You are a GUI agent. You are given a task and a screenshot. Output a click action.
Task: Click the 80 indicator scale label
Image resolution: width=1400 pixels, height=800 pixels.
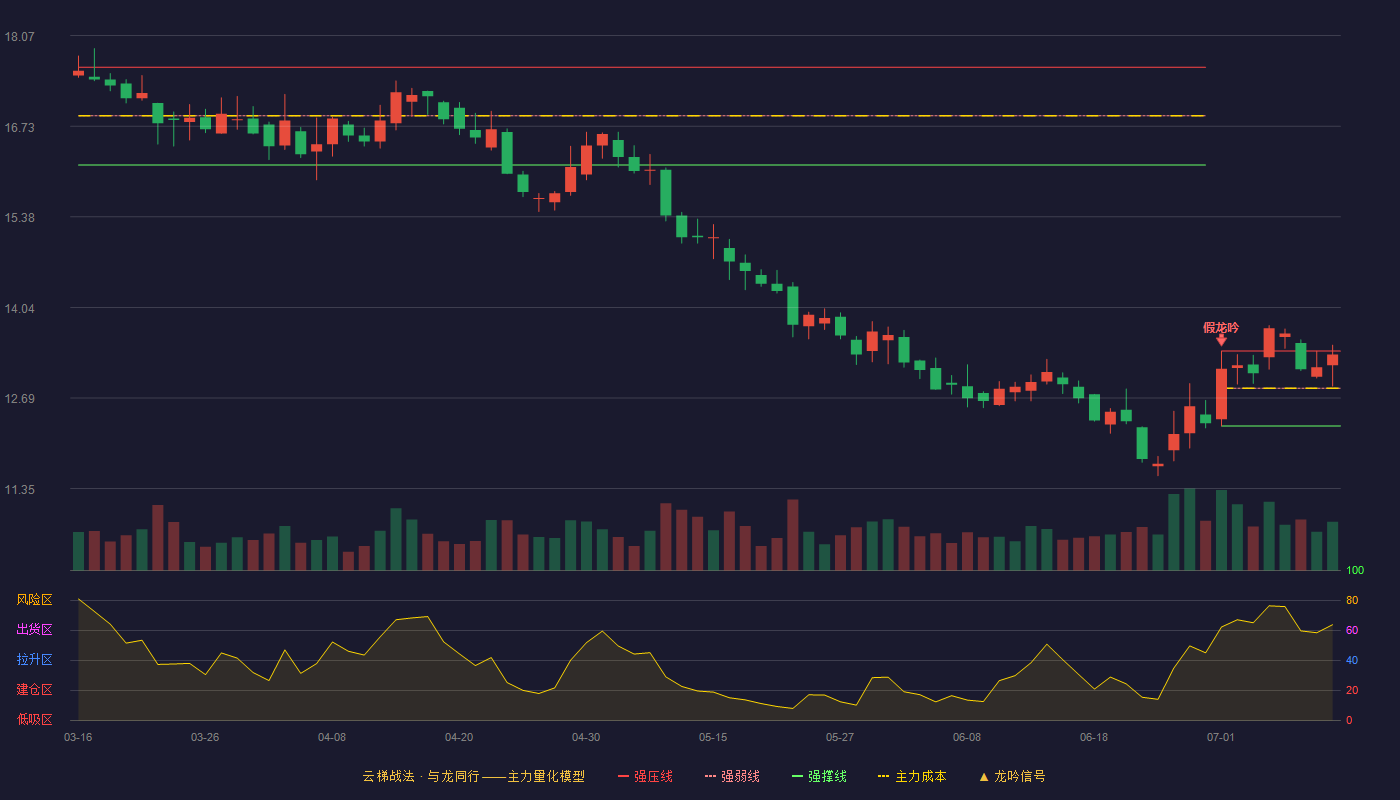pyautogui.click(x=1352, y=600)
